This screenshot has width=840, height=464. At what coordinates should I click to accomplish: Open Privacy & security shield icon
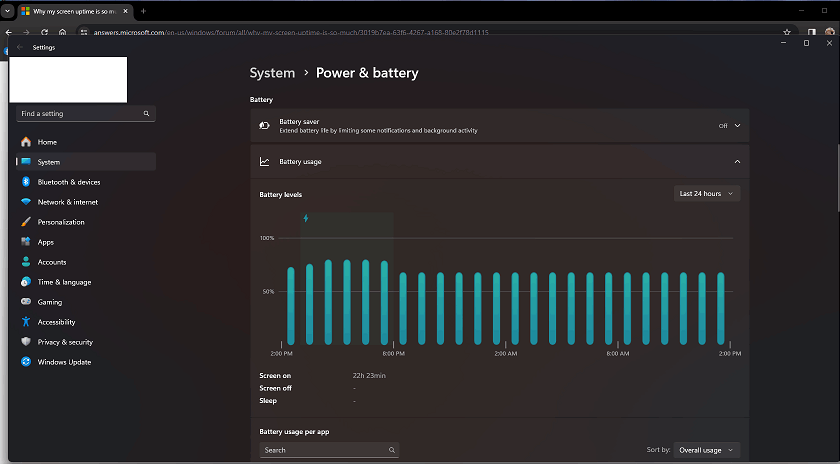26,342
